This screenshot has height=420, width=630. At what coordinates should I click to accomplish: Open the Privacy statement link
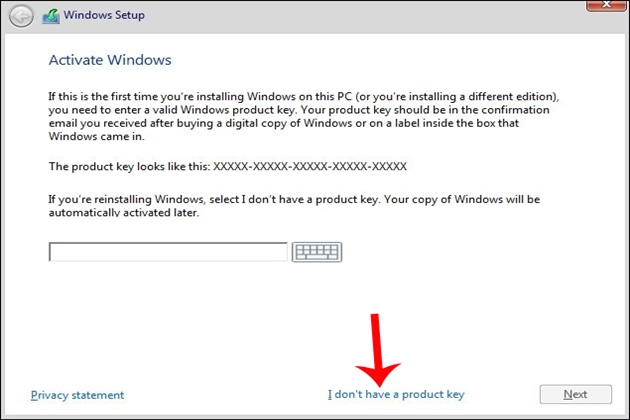click(x=78, y=395)
